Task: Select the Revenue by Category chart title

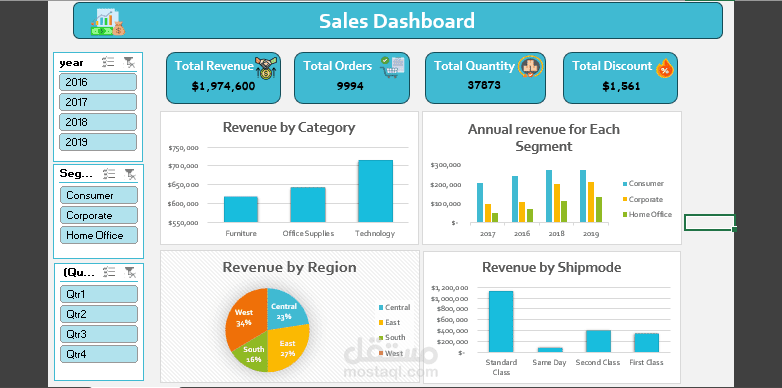Action: pyautogui.click(x=289, y=128)
